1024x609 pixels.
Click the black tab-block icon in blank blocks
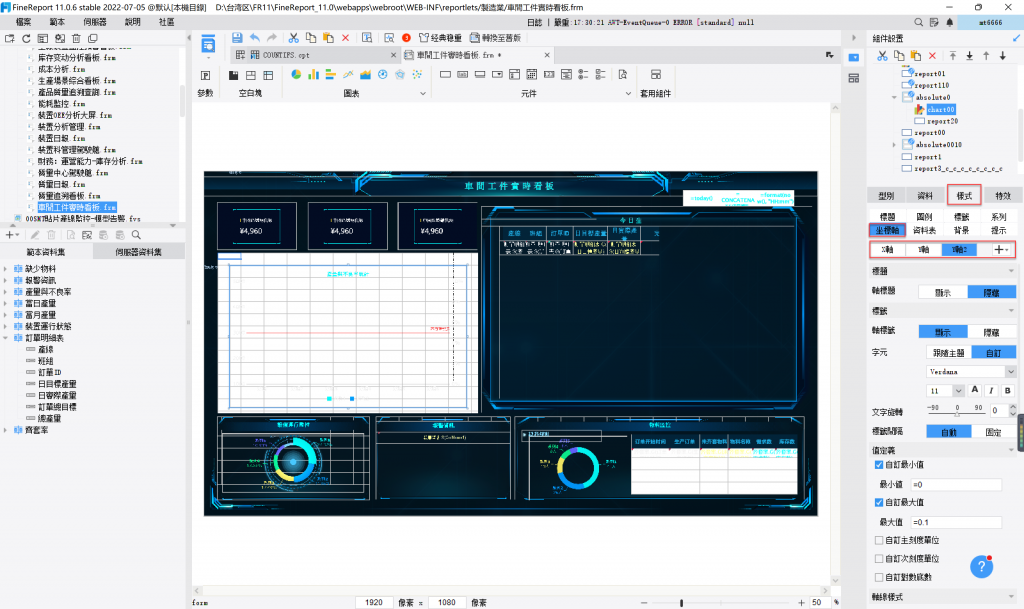(233, 75)
